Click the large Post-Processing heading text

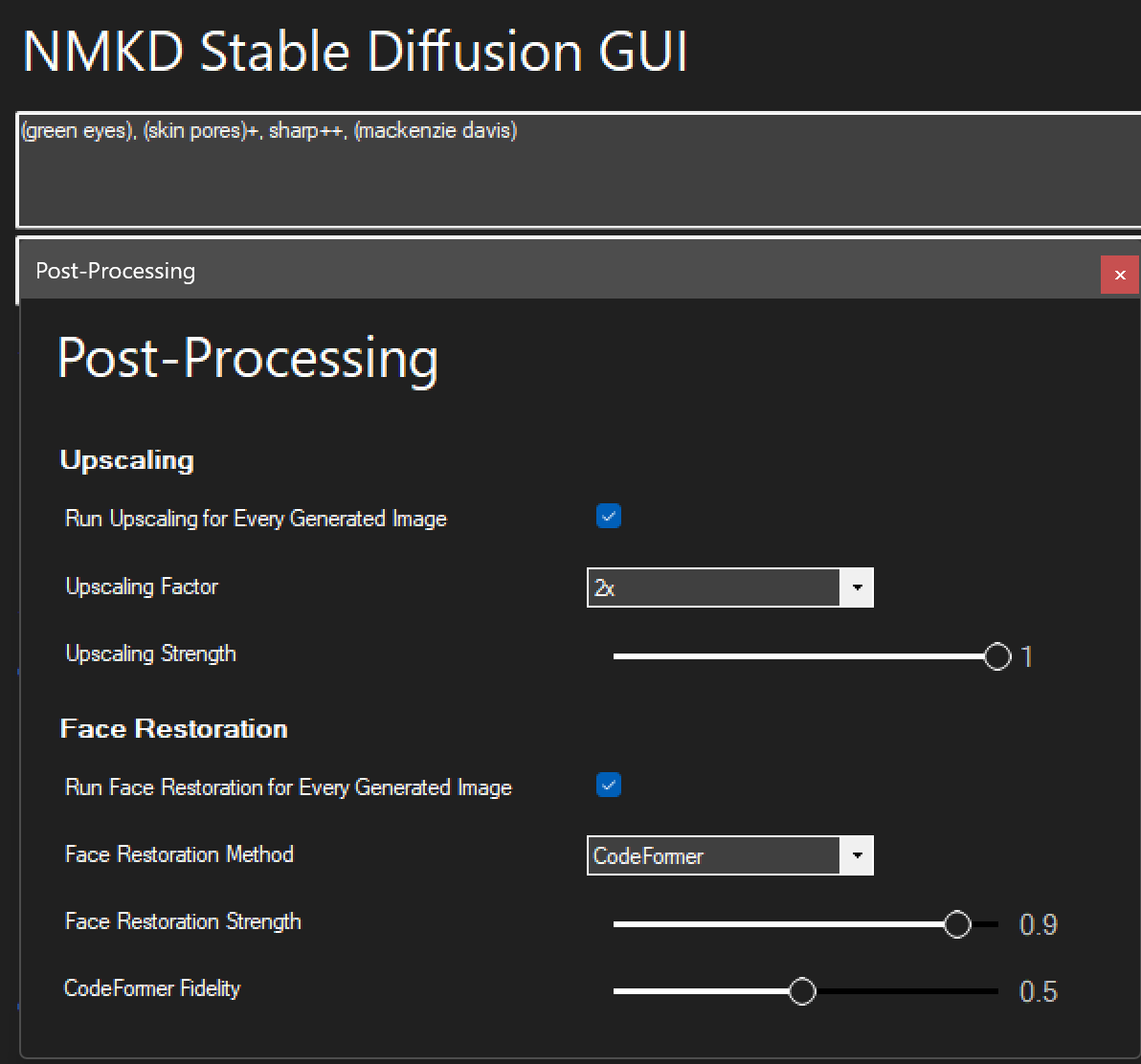click(248, 359)
